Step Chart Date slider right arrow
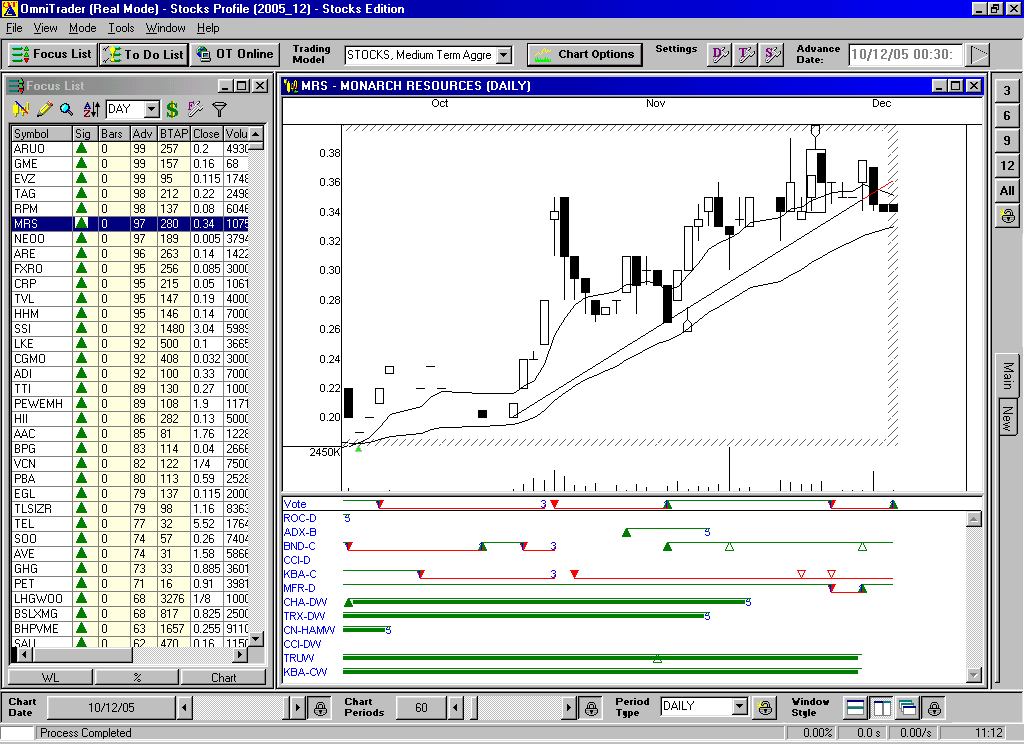 [298, 707]
